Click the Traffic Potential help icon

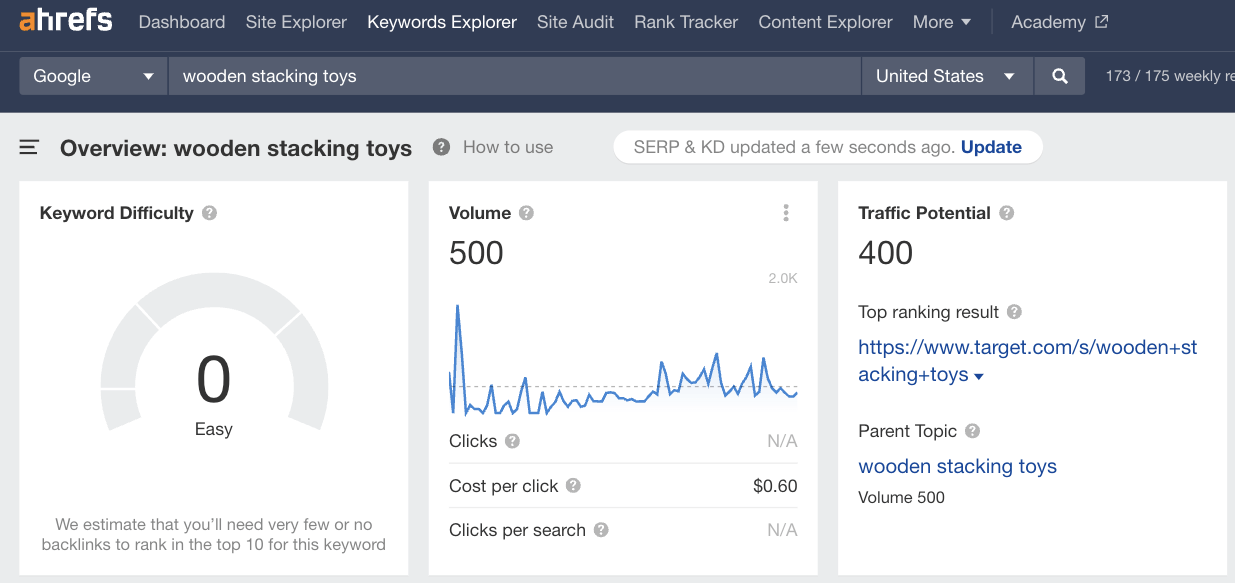click(1007, 213)
